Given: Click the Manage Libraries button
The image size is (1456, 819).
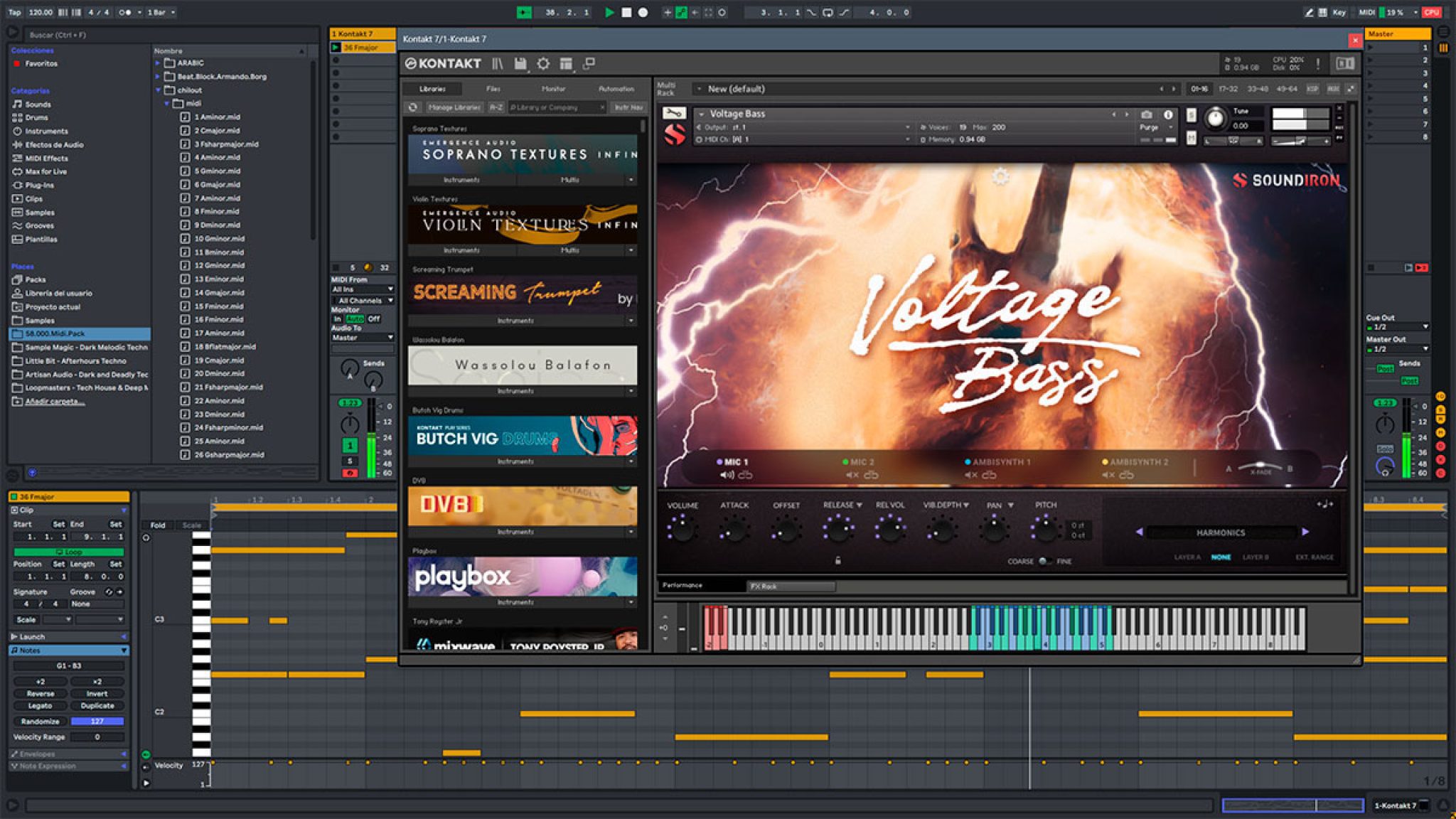Looking at the screenshot, I should [456, 107].
